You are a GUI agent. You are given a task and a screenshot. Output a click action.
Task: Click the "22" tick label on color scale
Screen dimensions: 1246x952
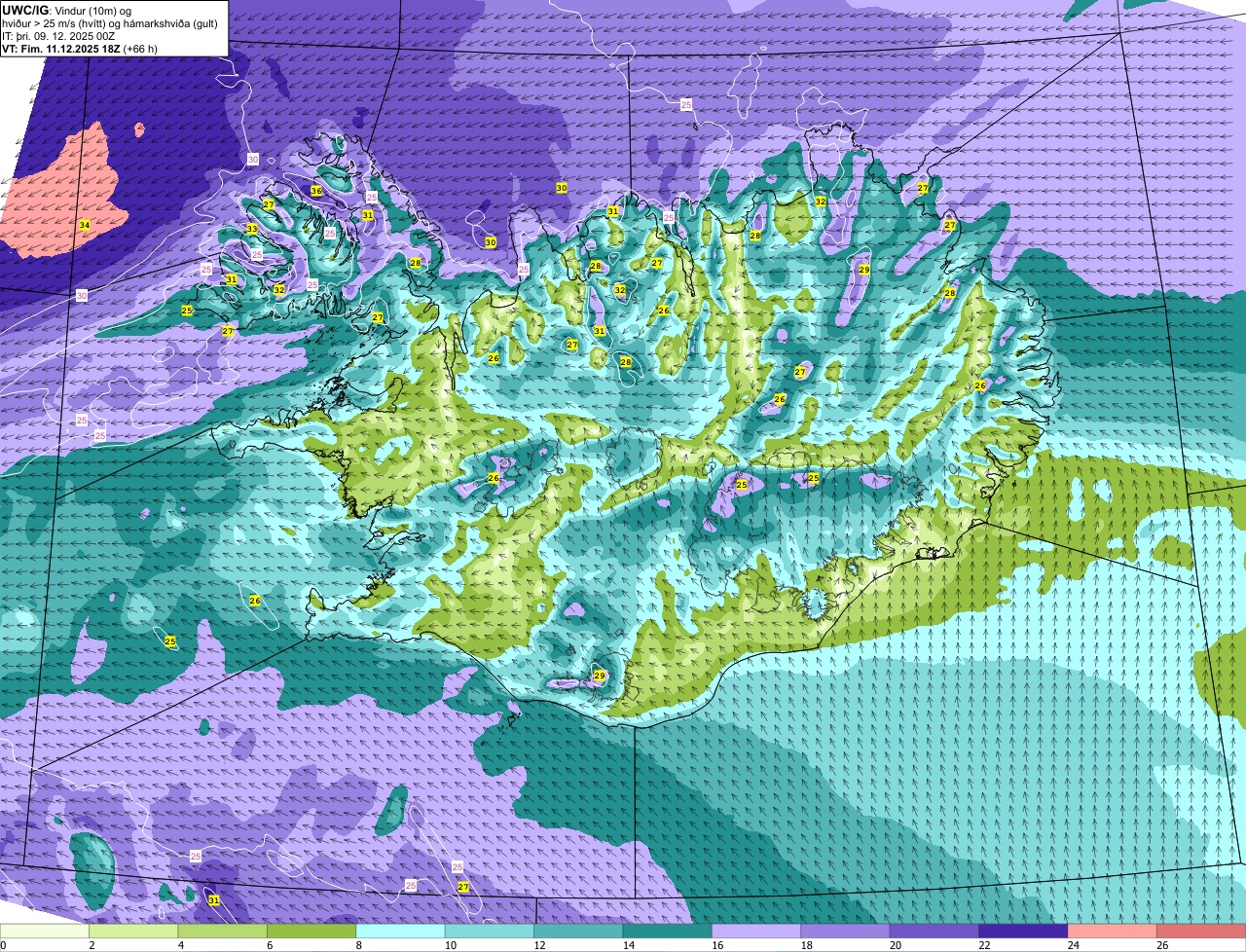[984, 945]
